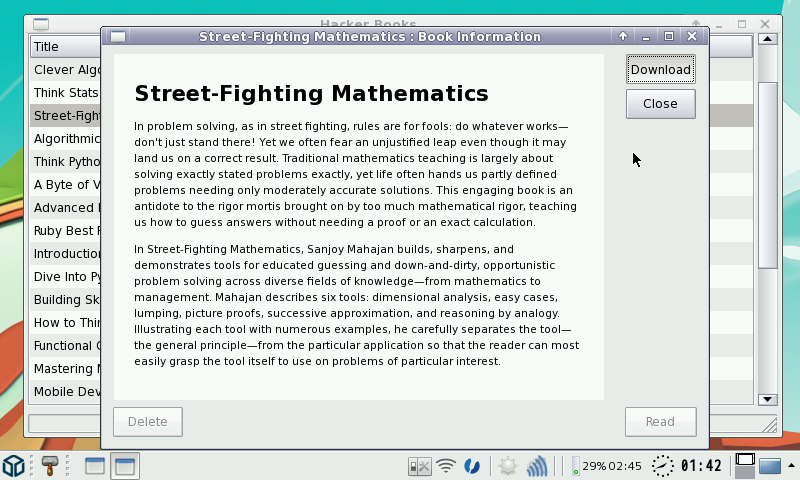Select the Dive Into row in book list

point(65,276)
